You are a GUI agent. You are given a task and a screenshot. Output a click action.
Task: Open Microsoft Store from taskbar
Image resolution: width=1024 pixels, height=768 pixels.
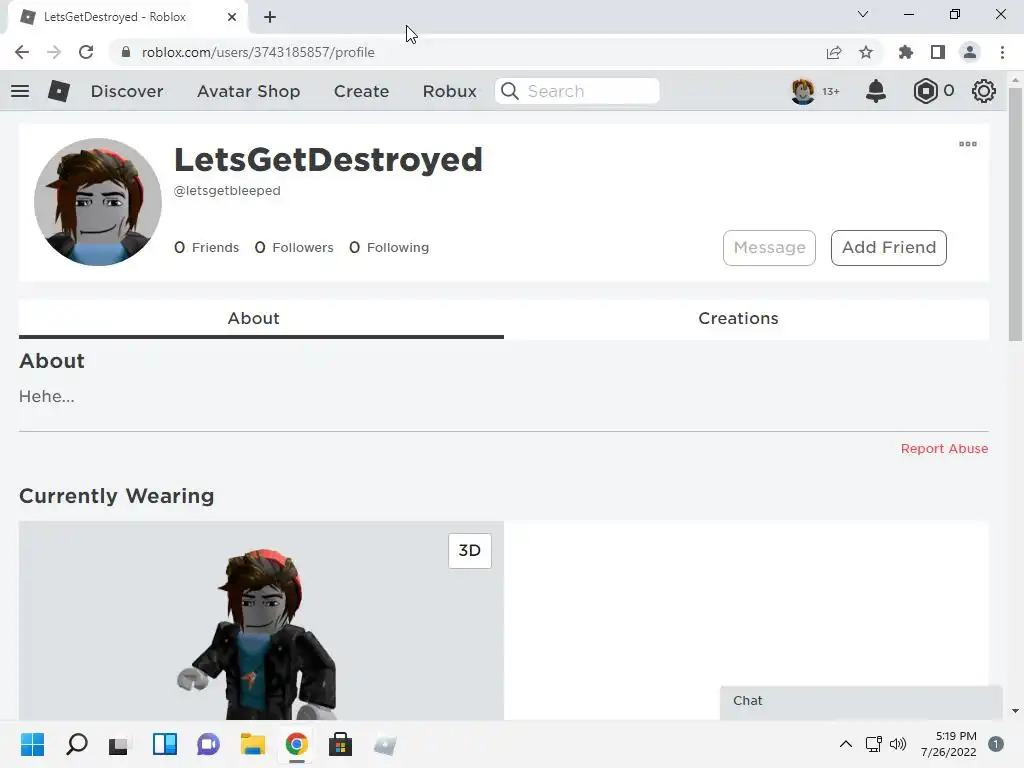pos(340,744)
